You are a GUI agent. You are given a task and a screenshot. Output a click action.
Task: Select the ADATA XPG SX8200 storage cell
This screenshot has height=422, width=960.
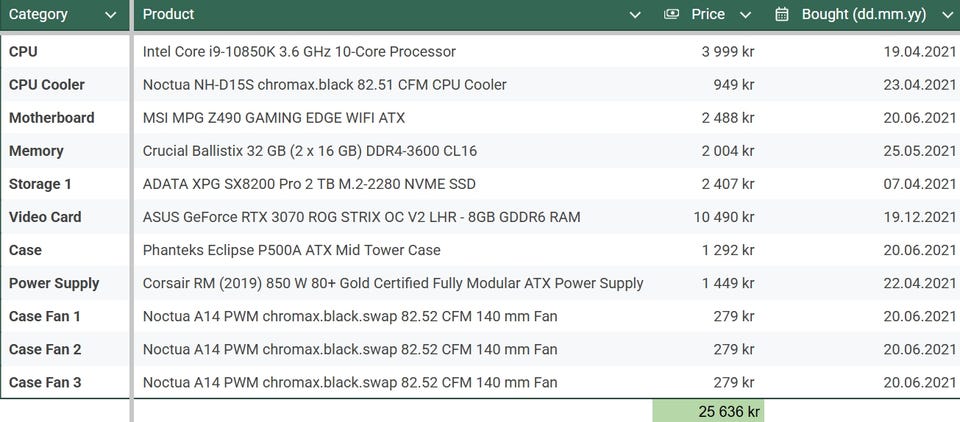coord(309,184)
